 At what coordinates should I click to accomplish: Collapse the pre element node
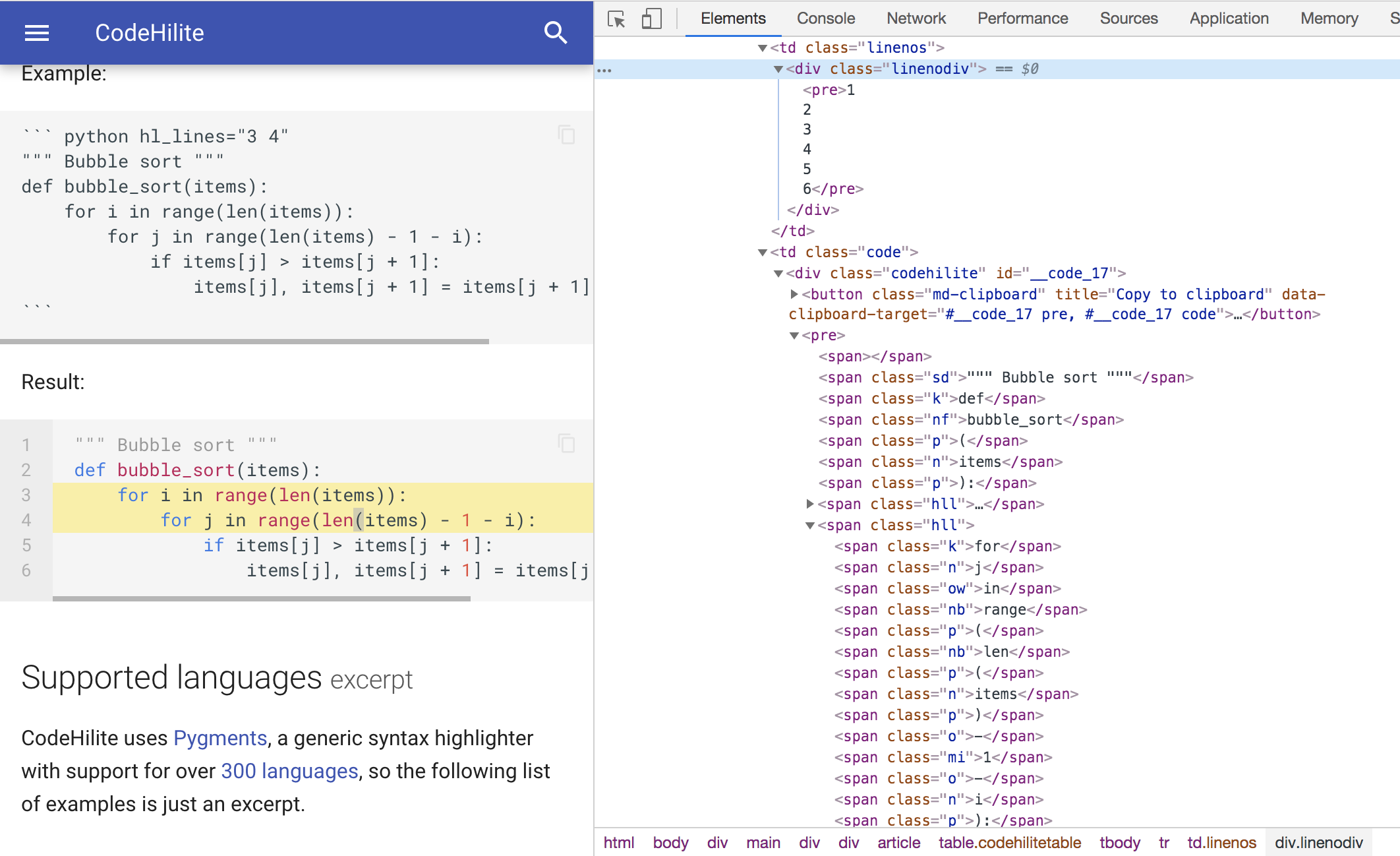tap(794, 335)
